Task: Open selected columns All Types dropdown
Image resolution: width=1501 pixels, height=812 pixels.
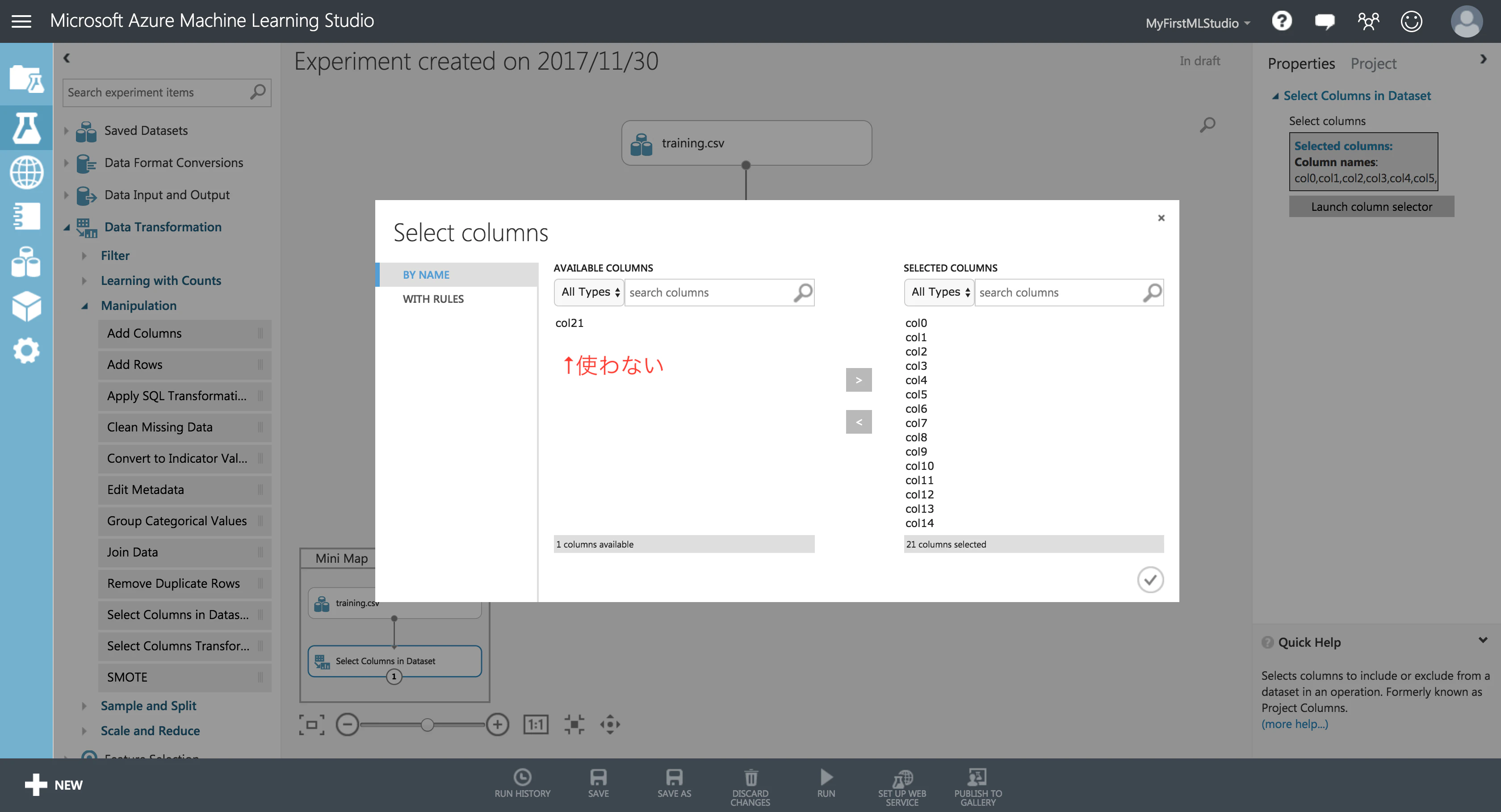Action: click(939, 293)
